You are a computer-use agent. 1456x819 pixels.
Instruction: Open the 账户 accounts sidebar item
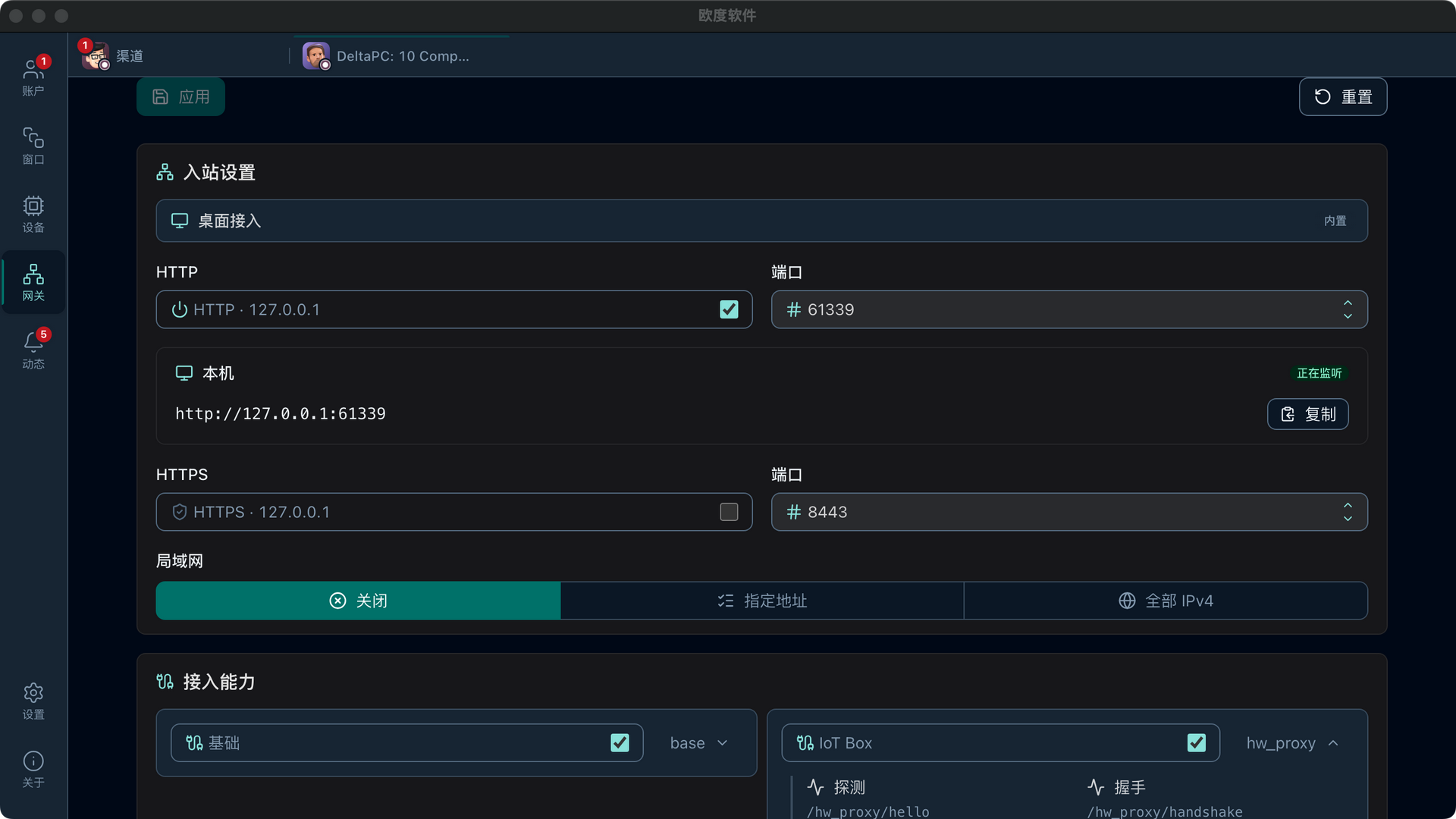coord(33,77)
